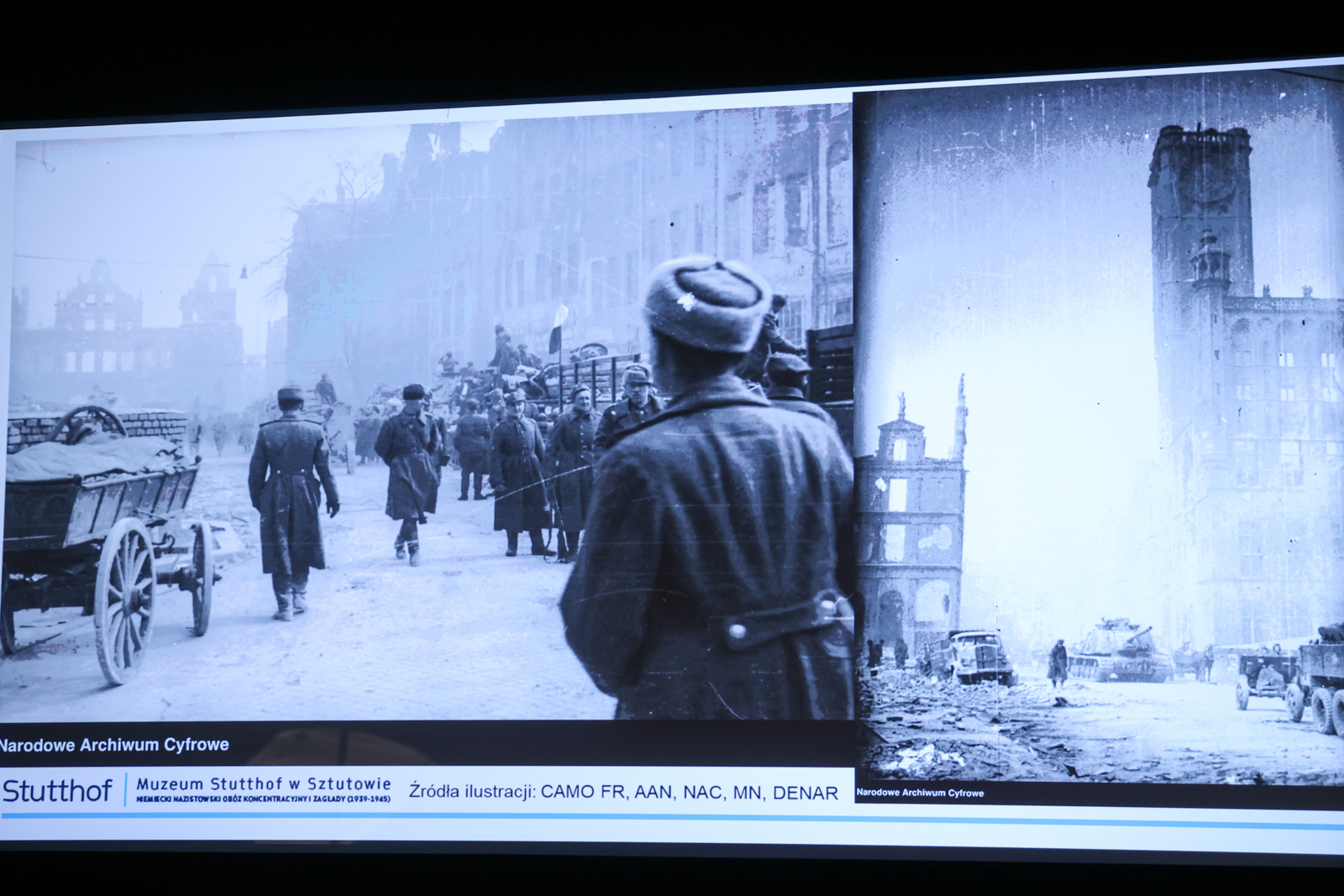Viewport: 1344px width, 896px height.
Task: Open the left photo of soldiers in street
Action: (420, 420)
